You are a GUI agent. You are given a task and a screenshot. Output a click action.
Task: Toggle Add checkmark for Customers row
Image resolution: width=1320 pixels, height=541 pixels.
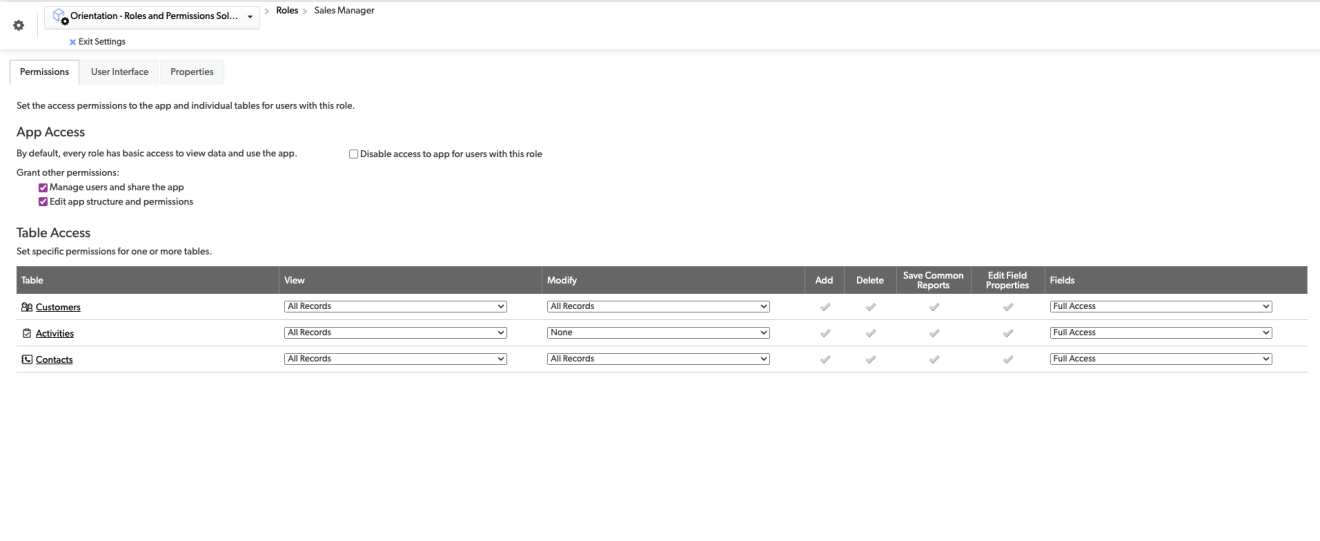825,307
